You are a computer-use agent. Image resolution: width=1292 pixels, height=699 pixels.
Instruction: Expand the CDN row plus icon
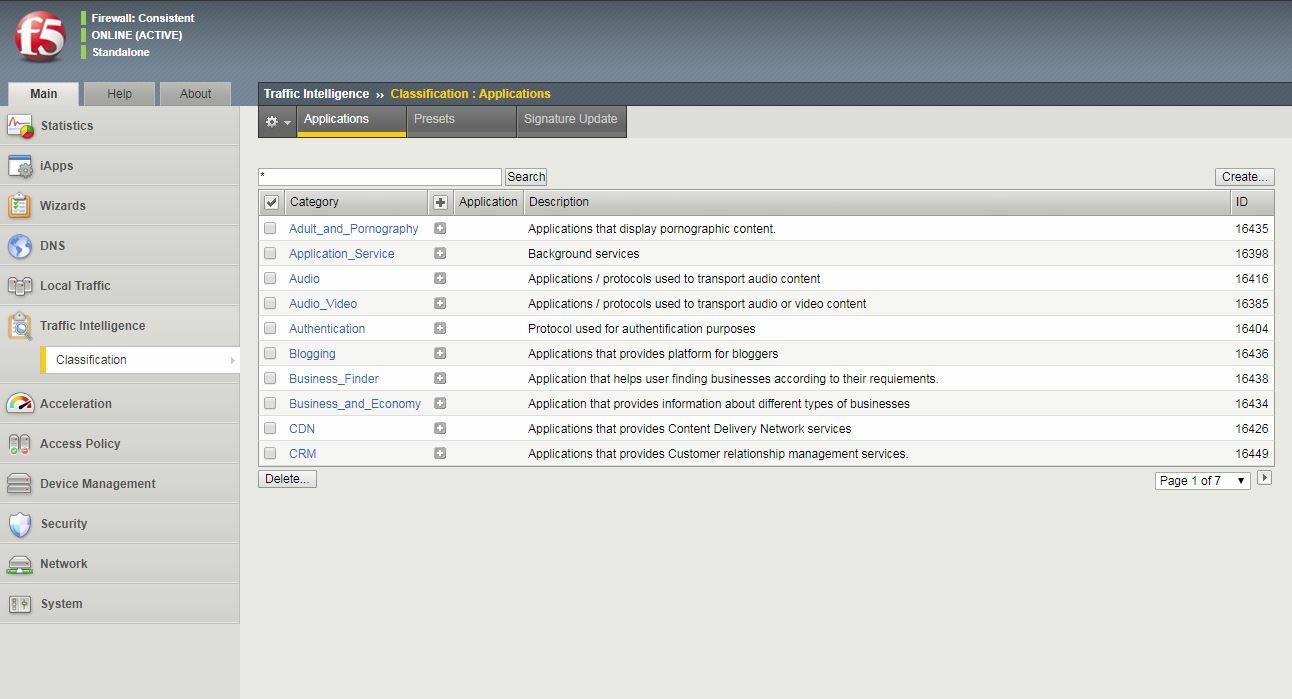coord(440,428)
